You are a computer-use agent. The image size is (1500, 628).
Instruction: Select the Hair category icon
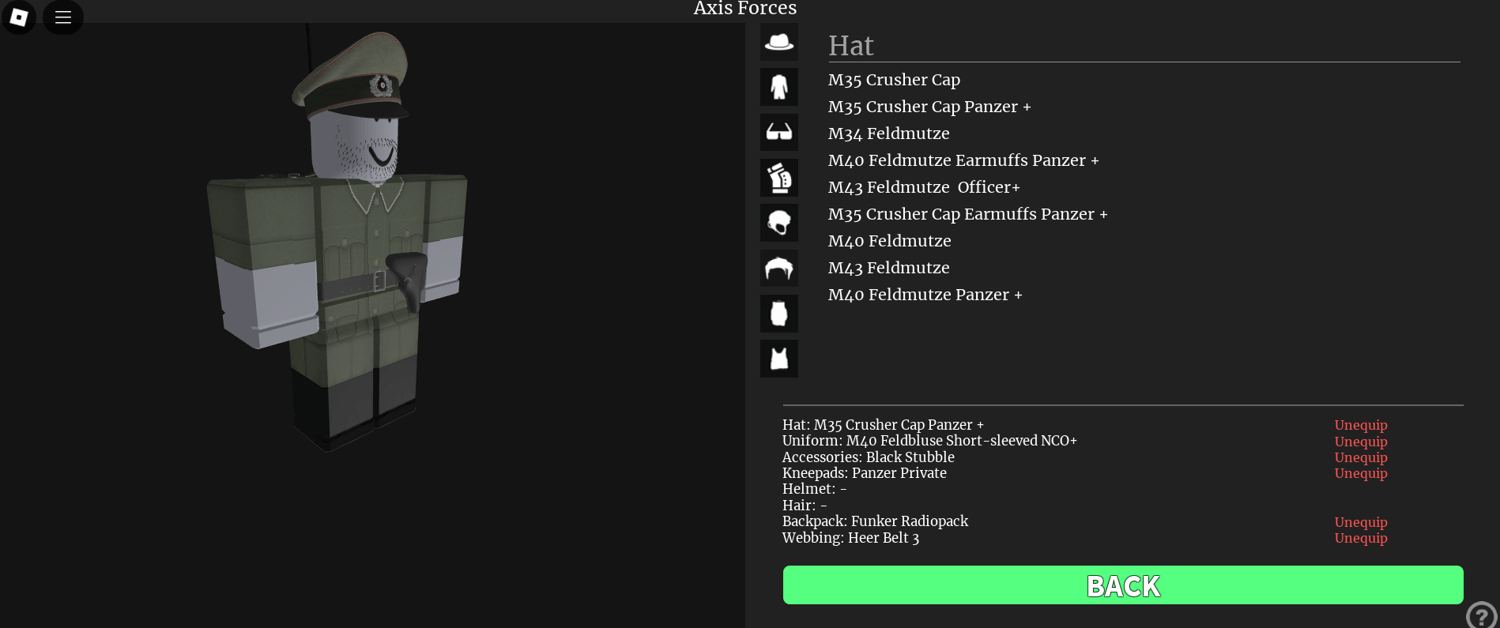[x=779, y=268]
